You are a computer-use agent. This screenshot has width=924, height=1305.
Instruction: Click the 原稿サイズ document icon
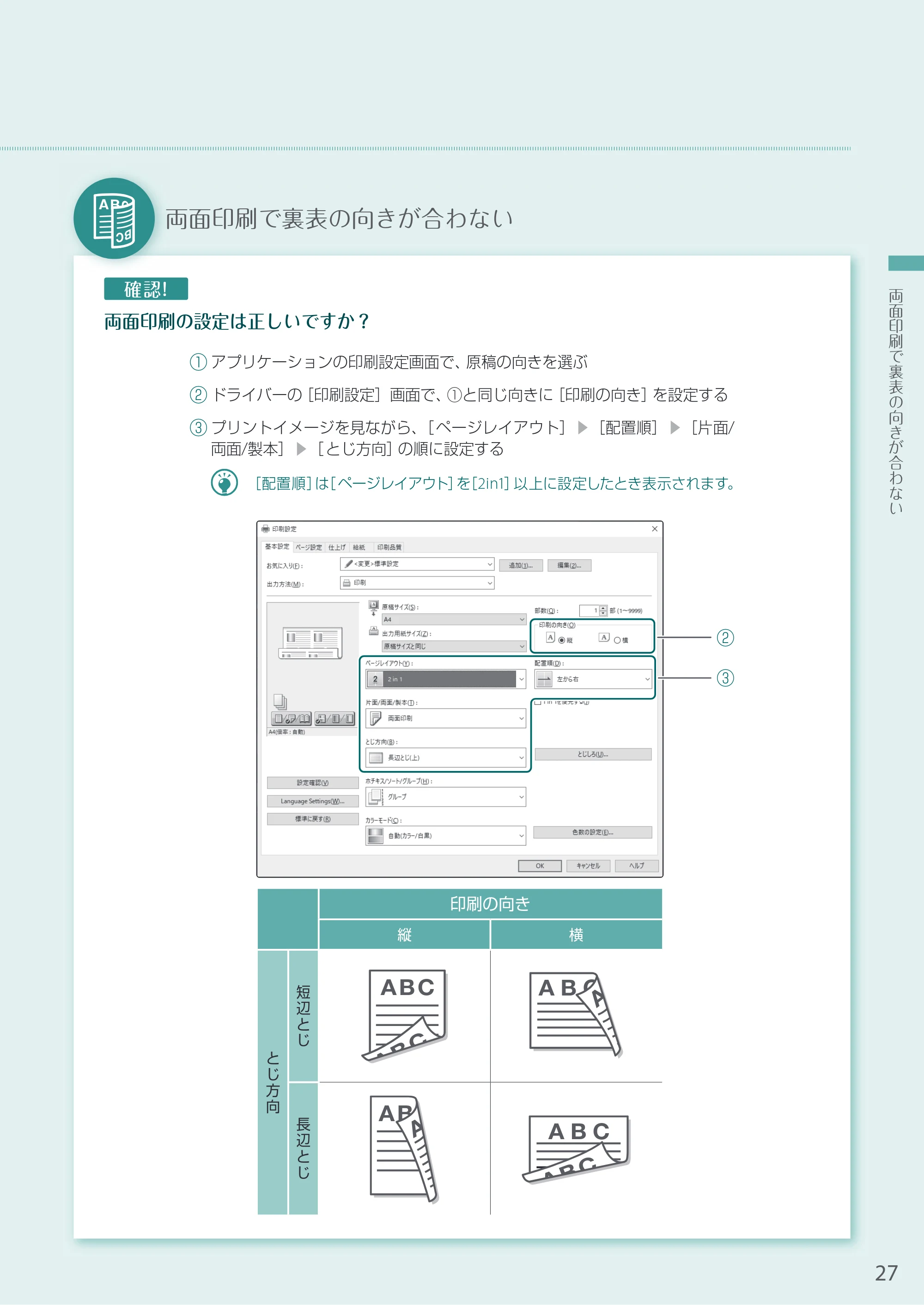click(374, 607)
